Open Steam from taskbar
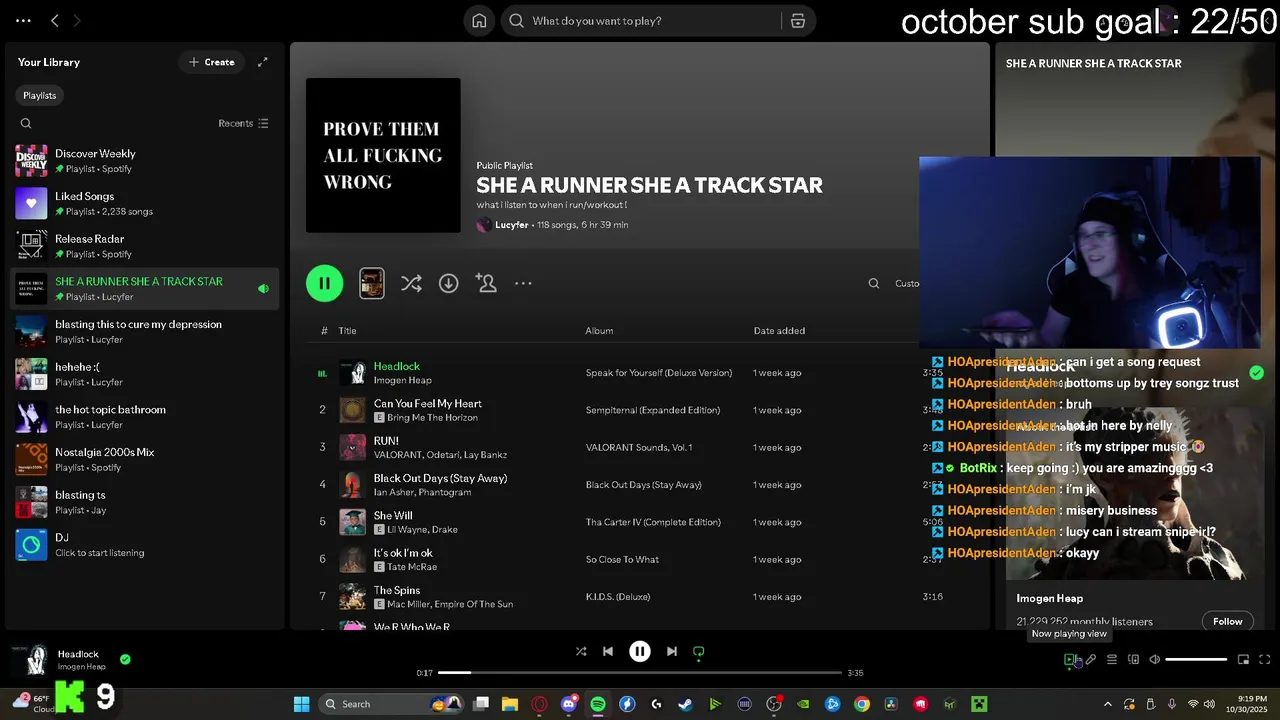This screenshot has height=720, width=1280. coord(685,704)
